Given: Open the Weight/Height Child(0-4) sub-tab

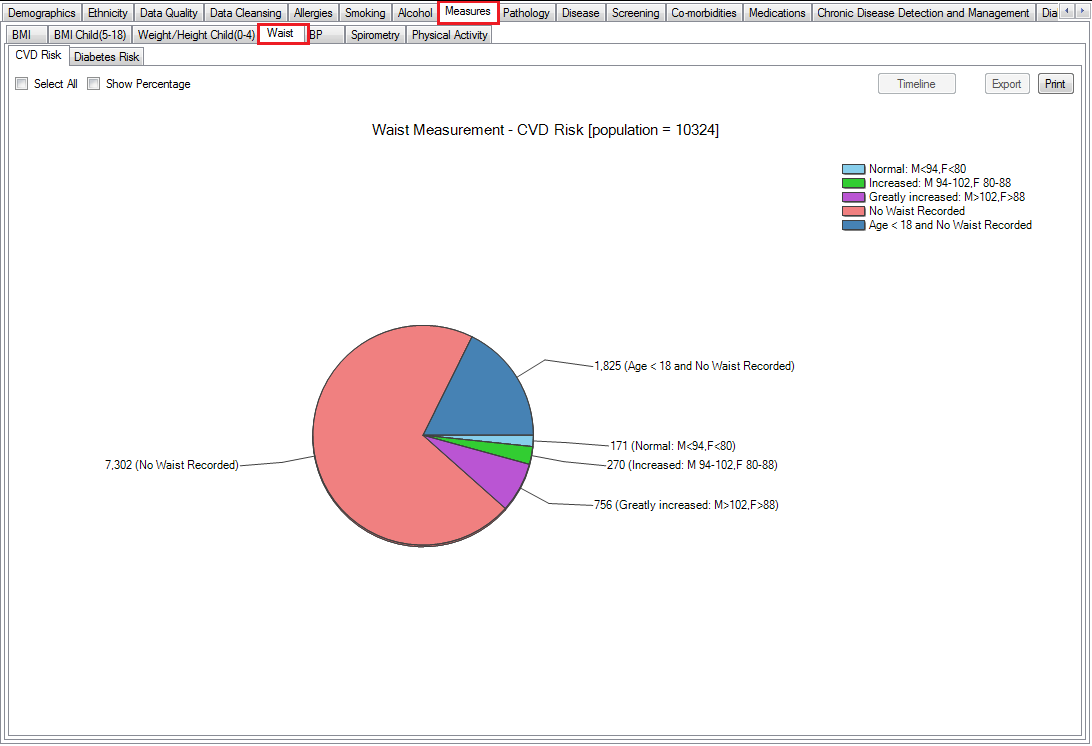Looking at the screenshot, I should [x=196, y=34].
